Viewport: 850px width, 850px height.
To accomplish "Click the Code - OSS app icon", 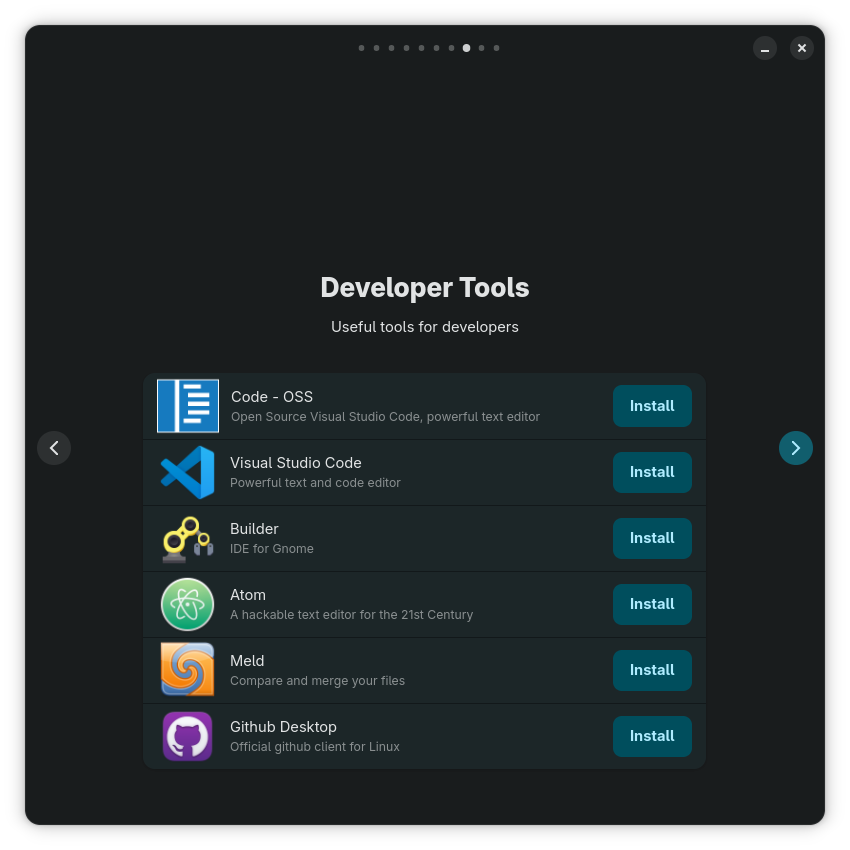I will click(x=188, y=406).
